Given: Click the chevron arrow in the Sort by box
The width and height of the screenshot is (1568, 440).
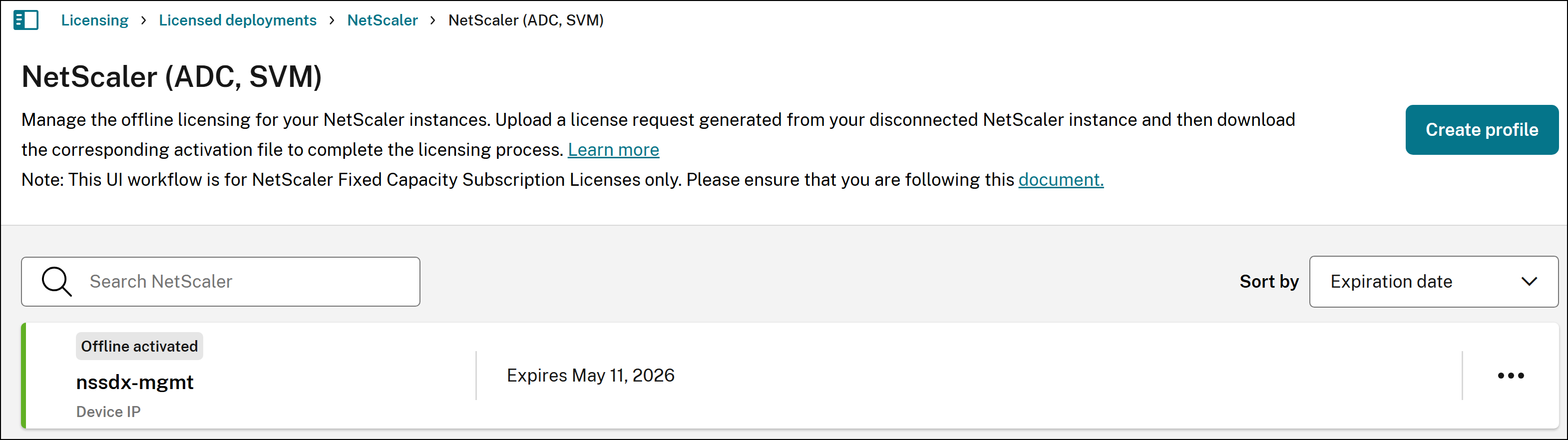Looking at the screenshot, I should [1529, 282].
